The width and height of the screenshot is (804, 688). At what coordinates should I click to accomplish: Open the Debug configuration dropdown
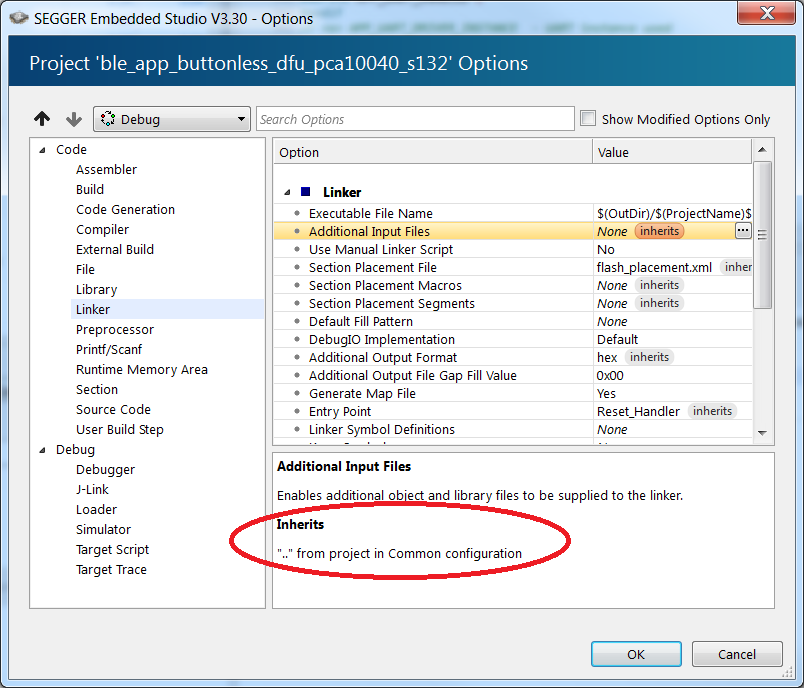(172, 119)
